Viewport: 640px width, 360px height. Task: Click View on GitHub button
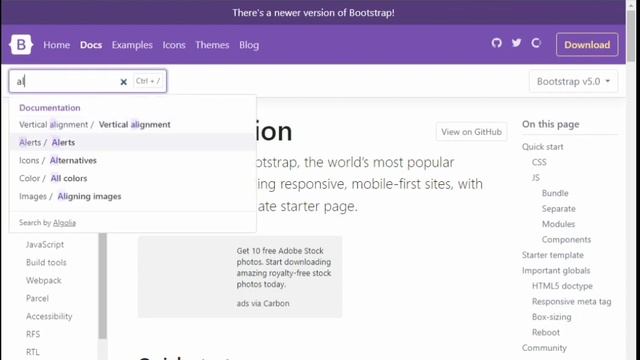click(471, 132)
